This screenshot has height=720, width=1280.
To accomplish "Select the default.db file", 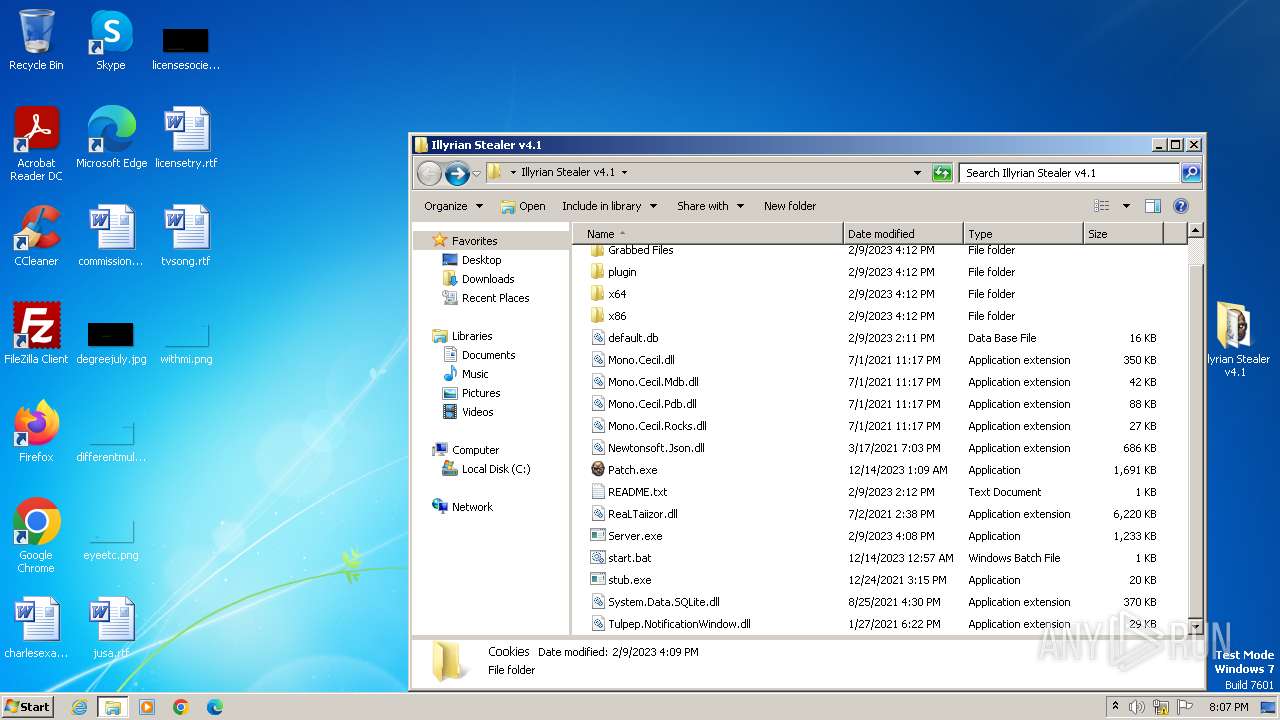I will 633,338.
